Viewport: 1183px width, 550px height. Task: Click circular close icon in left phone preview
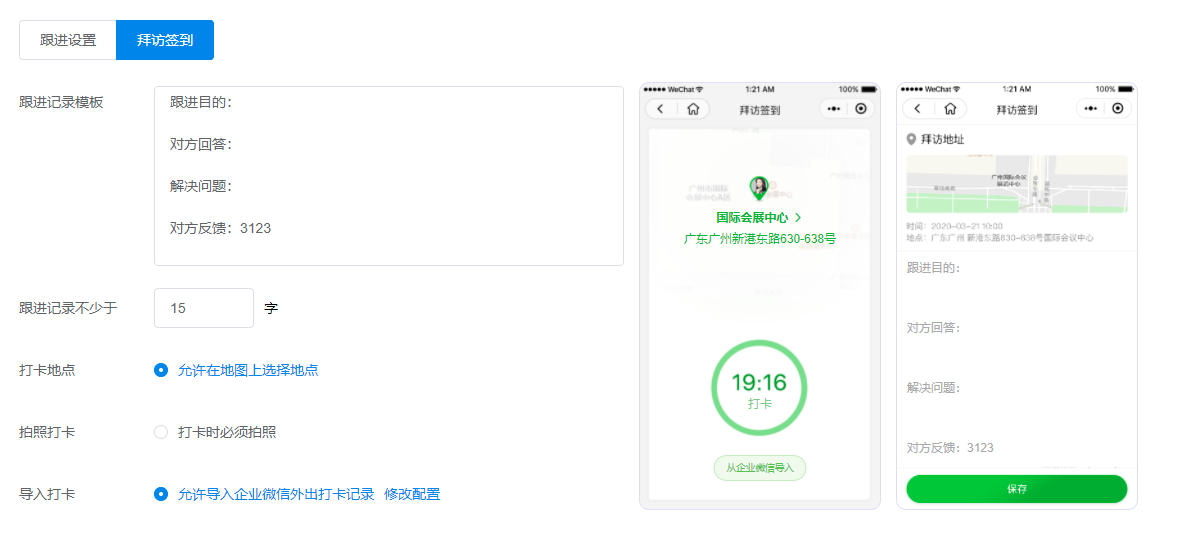click(x=860, y=109)
